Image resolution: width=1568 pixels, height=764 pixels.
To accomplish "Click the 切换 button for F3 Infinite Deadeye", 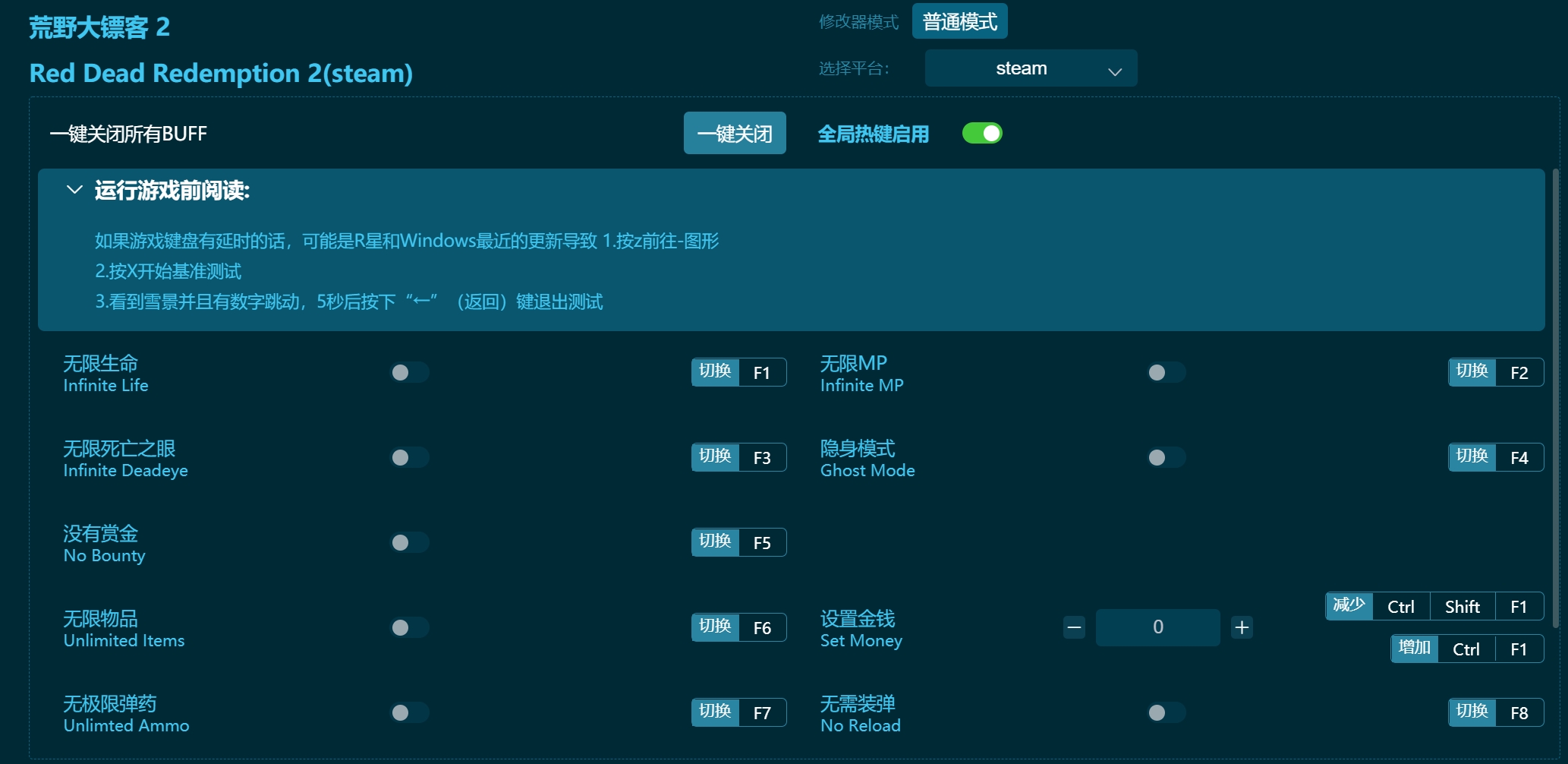I will (x=715, y=457).
